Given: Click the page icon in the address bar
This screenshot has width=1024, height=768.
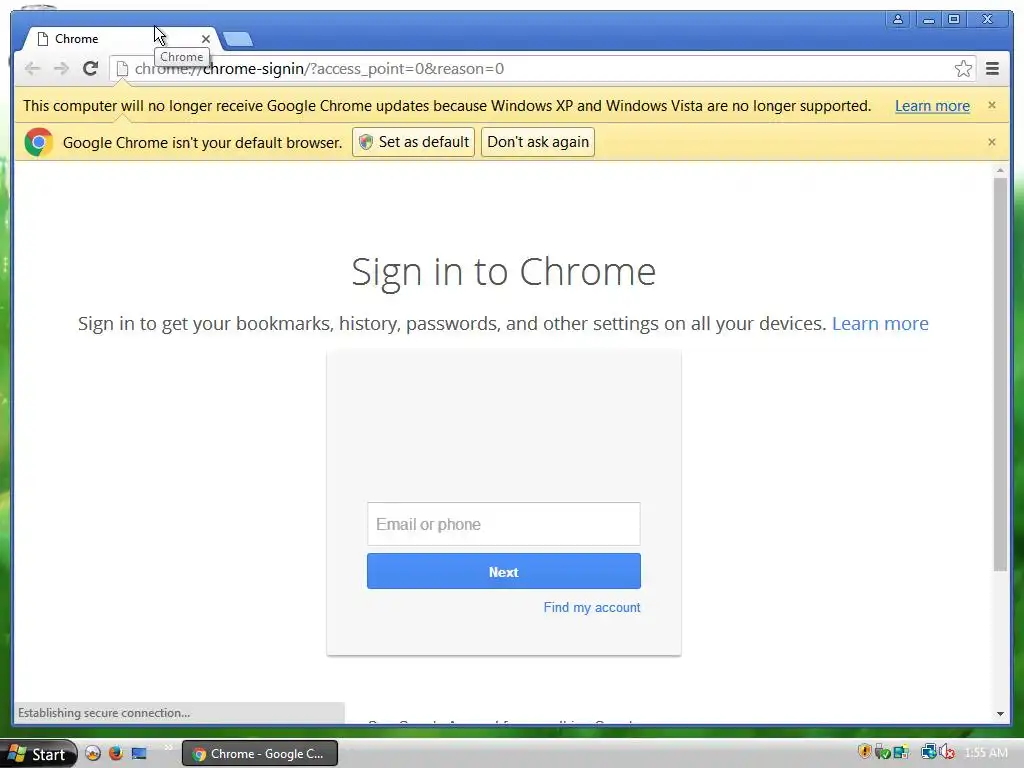Looking at the screenshot, I should click(x=122, y=69).
